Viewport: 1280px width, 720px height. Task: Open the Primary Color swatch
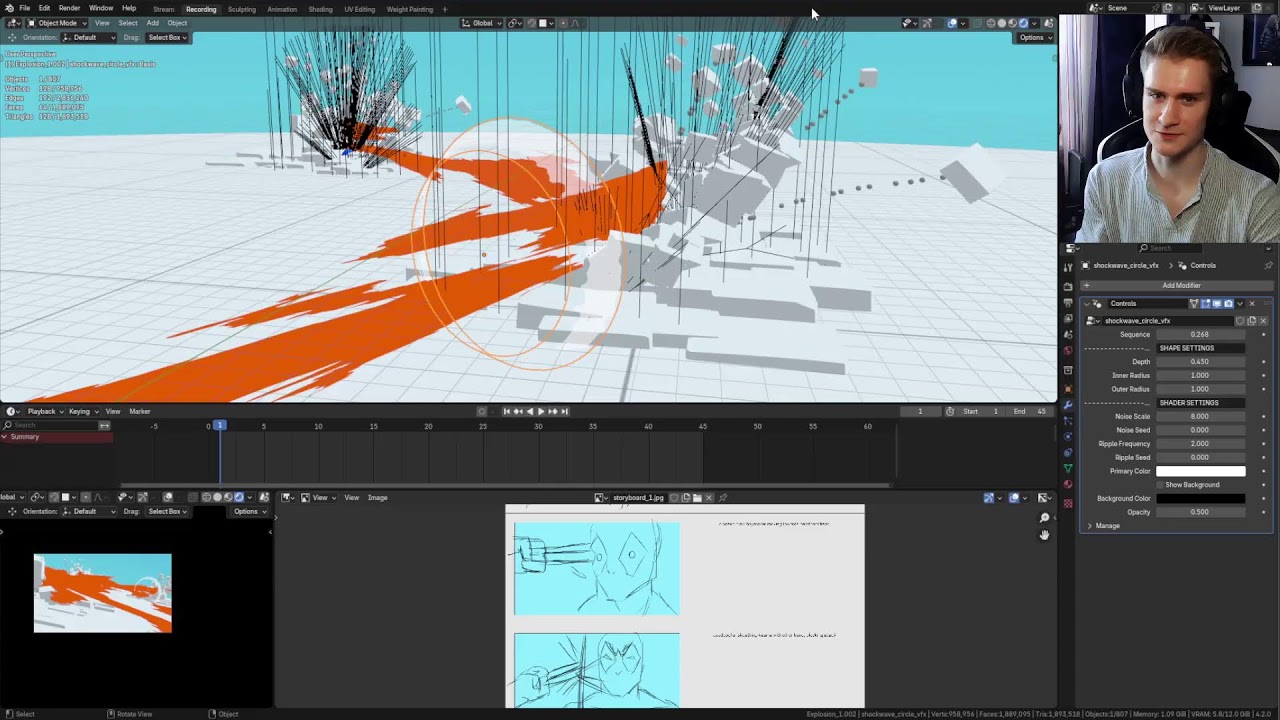coord(1201,471)
